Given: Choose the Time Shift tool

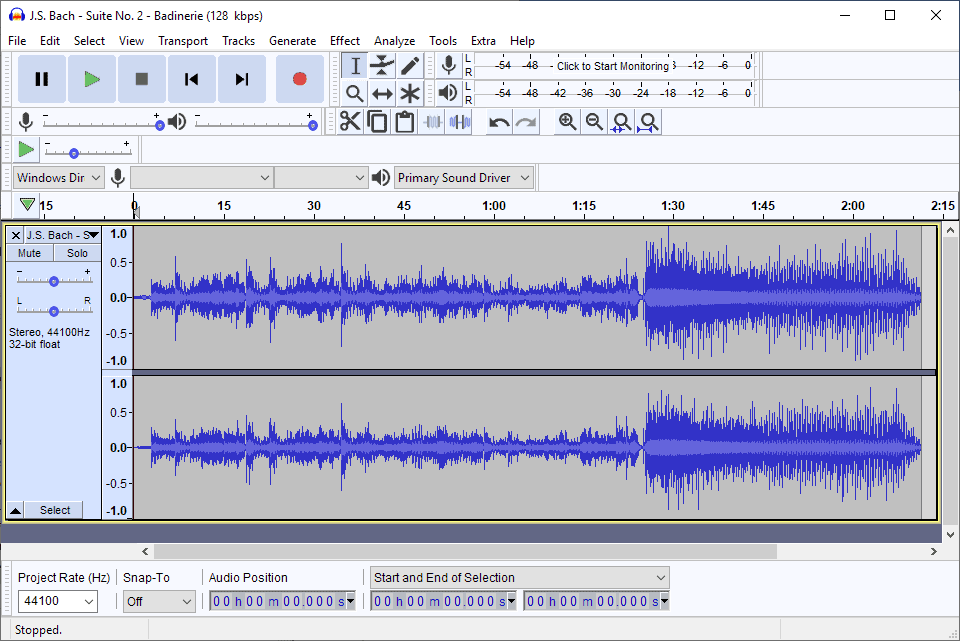Looking at the screenshot, I should coord(382,93).
